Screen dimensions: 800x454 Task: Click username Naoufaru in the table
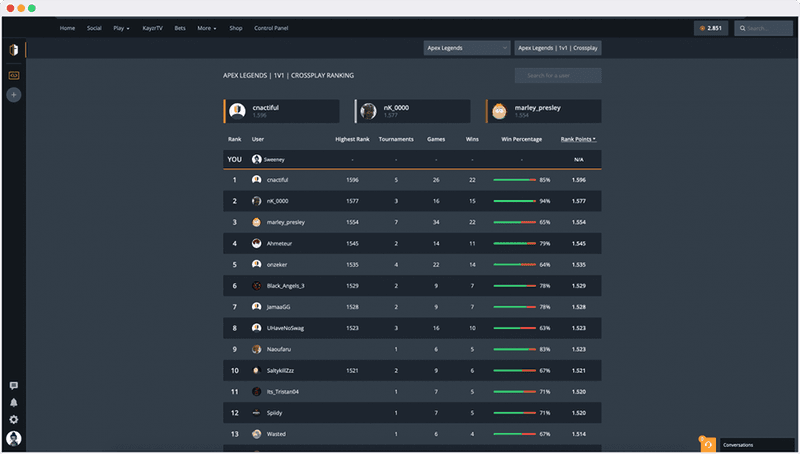(x=279, y=349)
